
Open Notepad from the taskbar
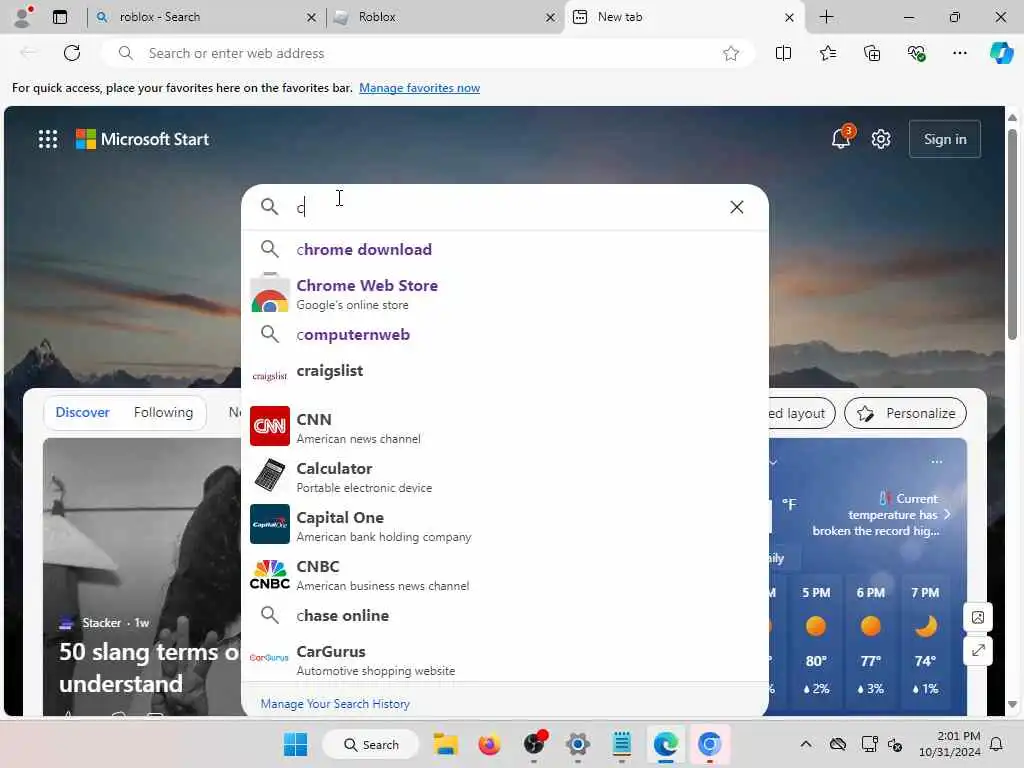622,744
